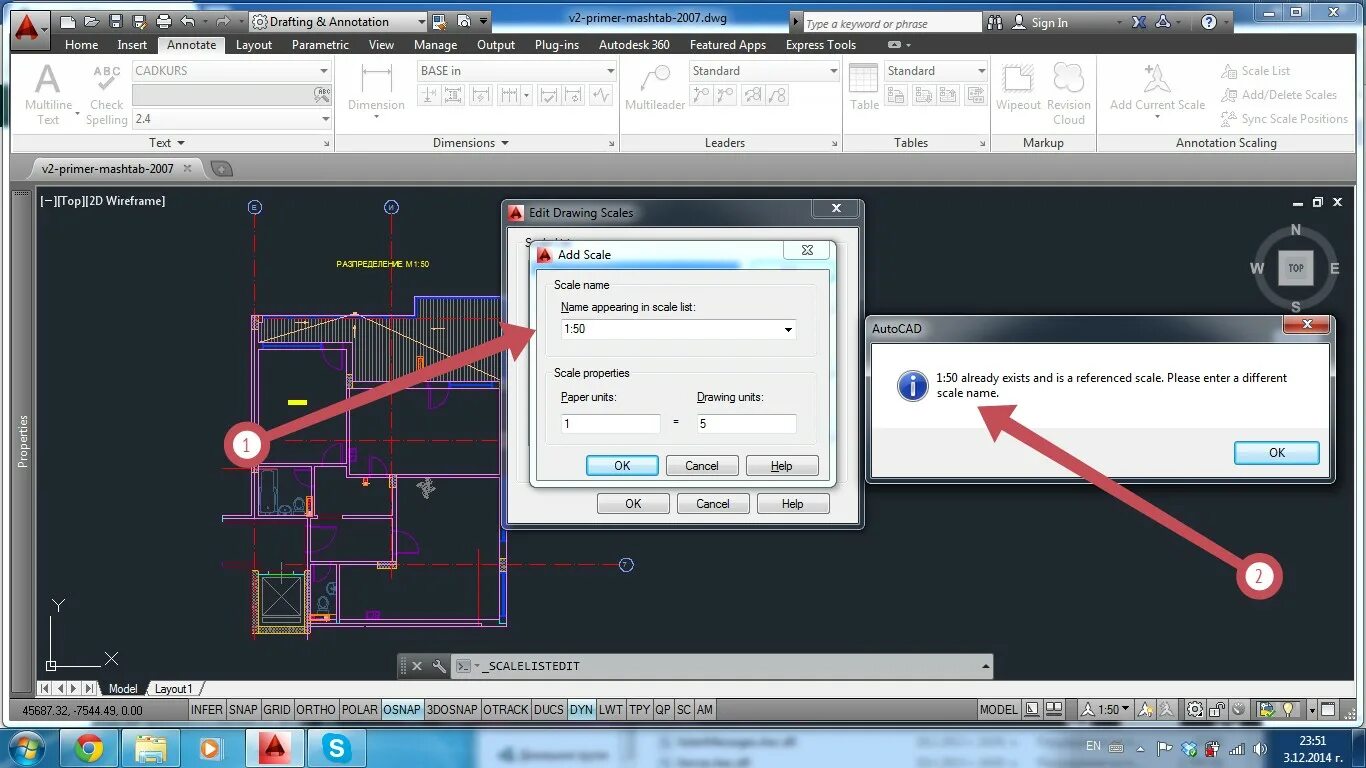Image resolution: width=1366 pixels, height=768 pixels.
Task: Click the Paper units input field
Action: tap(611, 424)
